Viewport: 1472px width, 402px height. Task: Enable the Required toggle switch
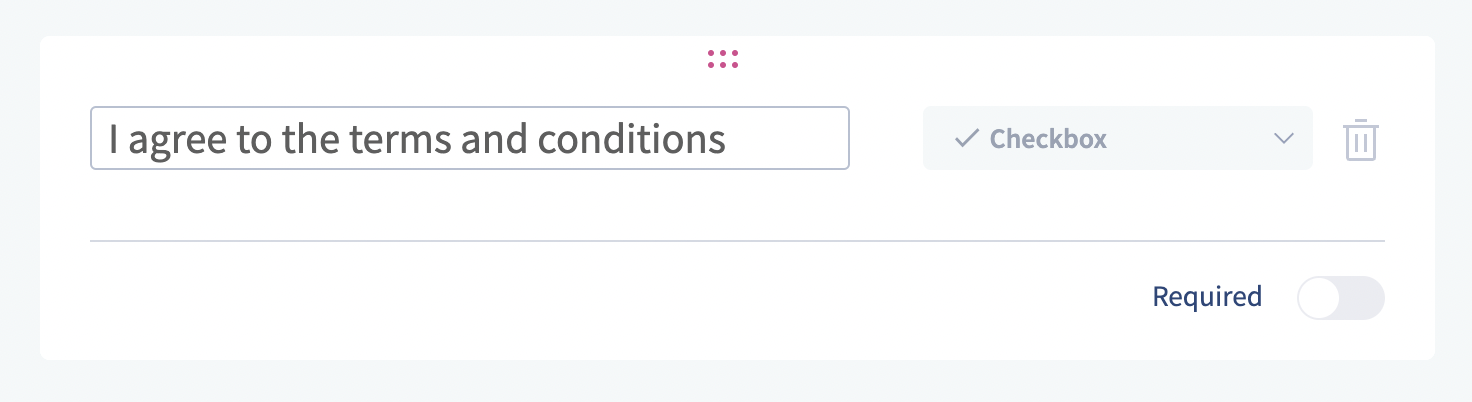point(1340,298)
